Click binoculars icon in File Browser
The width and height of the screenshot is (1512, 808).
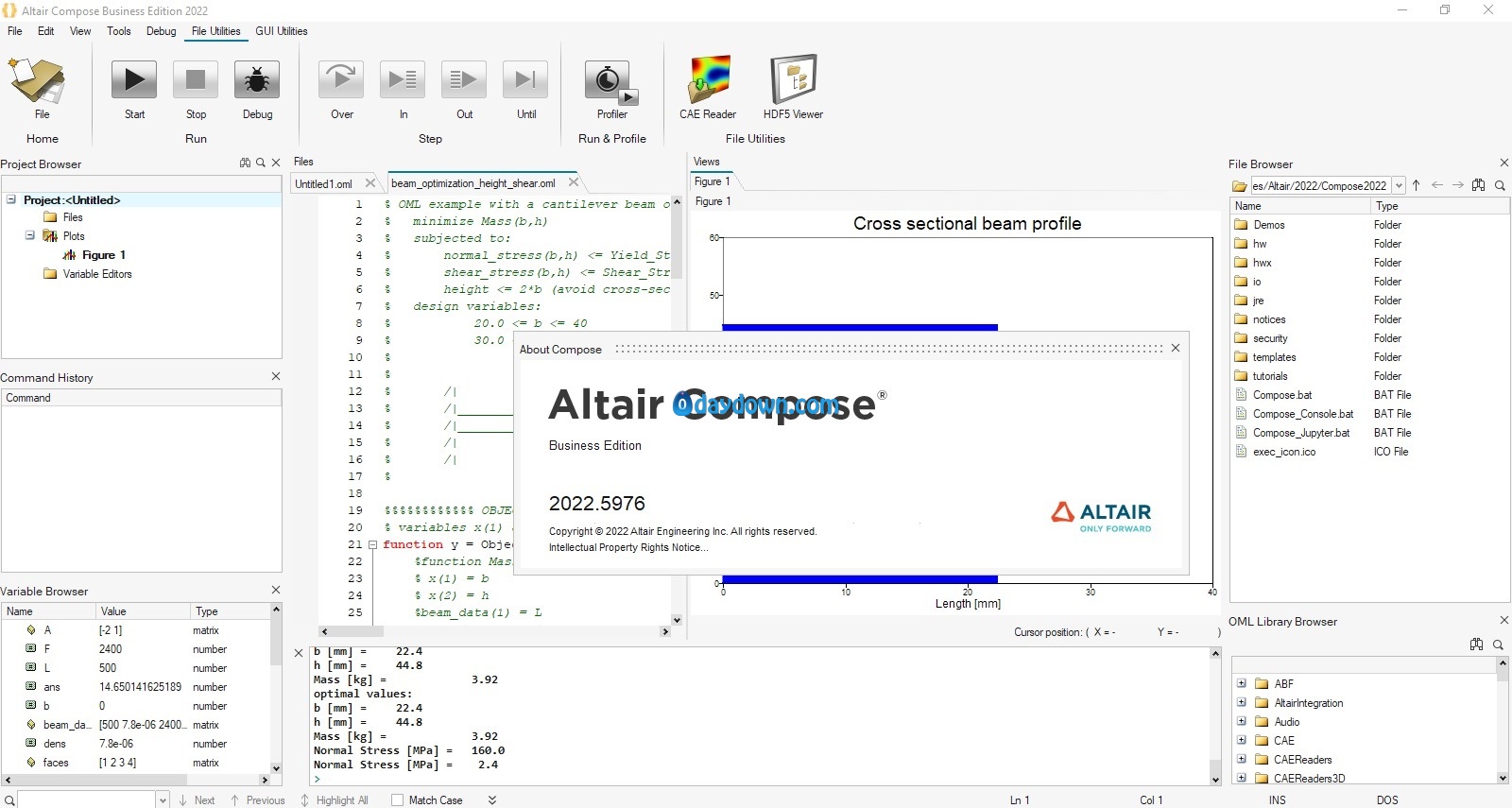point(1478,185)
